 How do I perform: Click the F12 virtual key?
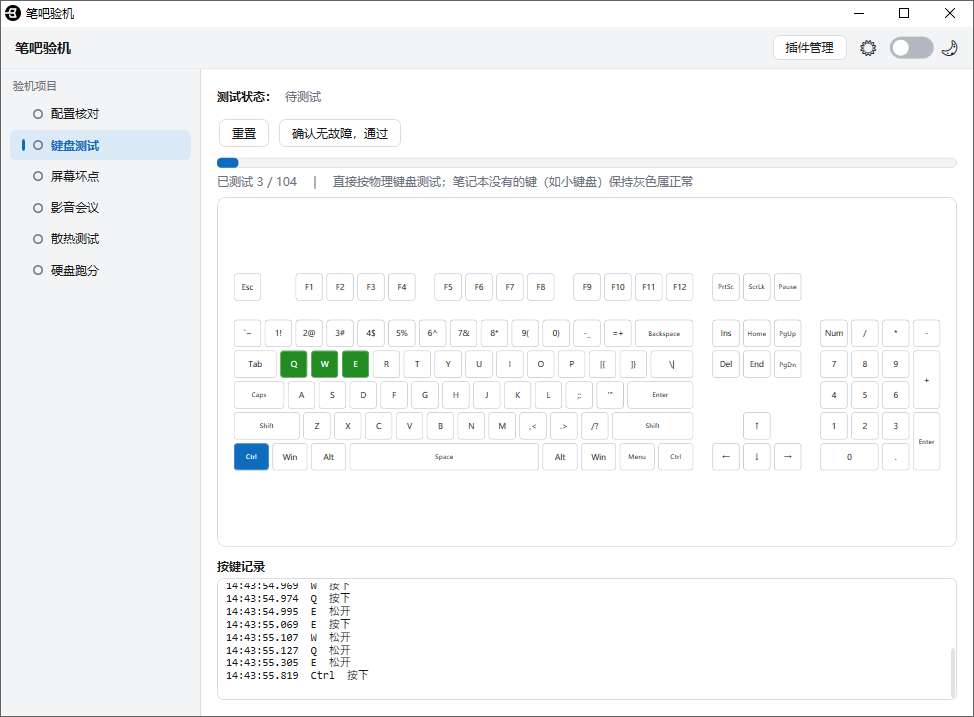[x=680, y=287]
